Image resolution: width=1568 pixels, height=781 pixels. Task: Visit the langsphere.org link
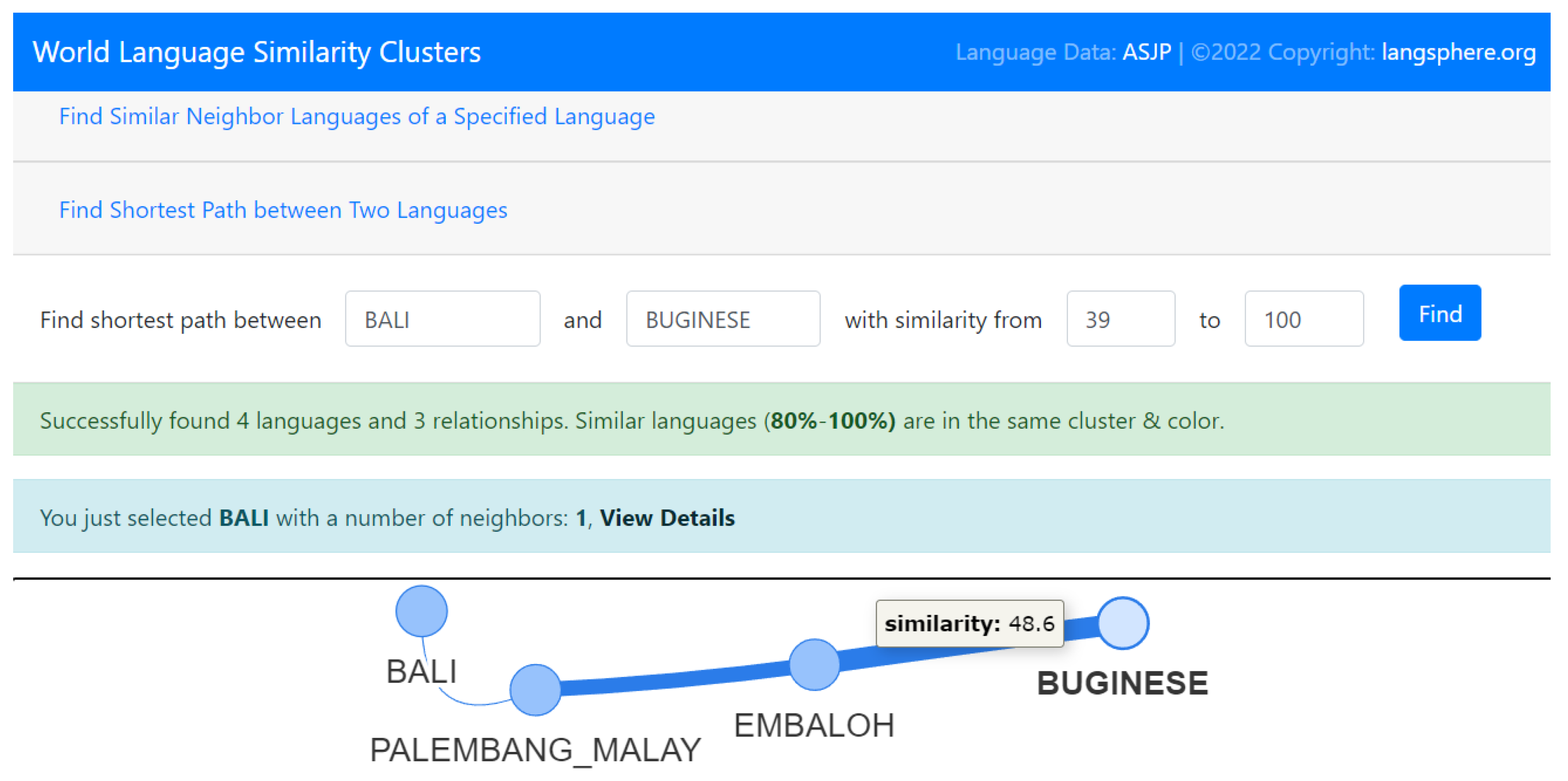[x=1459, y=53]
